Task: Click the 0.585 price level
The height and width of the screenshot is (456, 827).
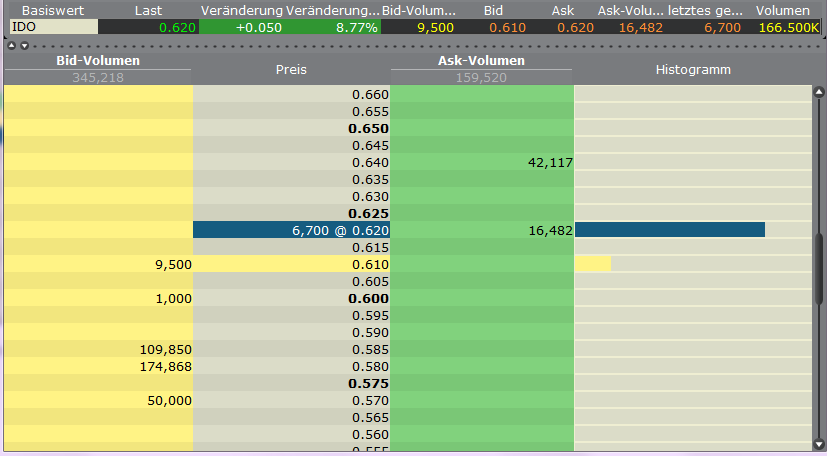Action: tap(370, 349)
